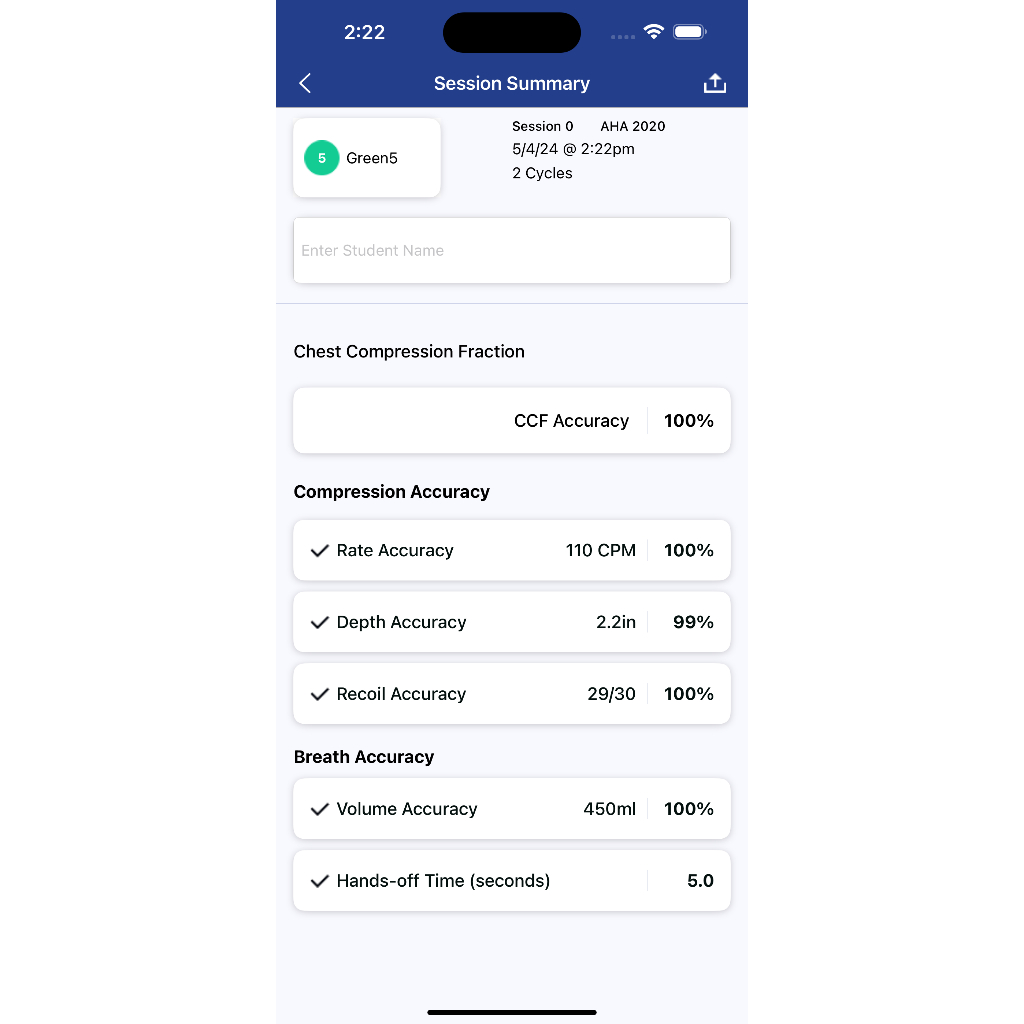The image size is (1024, 1024).
Task: Select the Green5 manikin card
Action: tap(367, 158)
